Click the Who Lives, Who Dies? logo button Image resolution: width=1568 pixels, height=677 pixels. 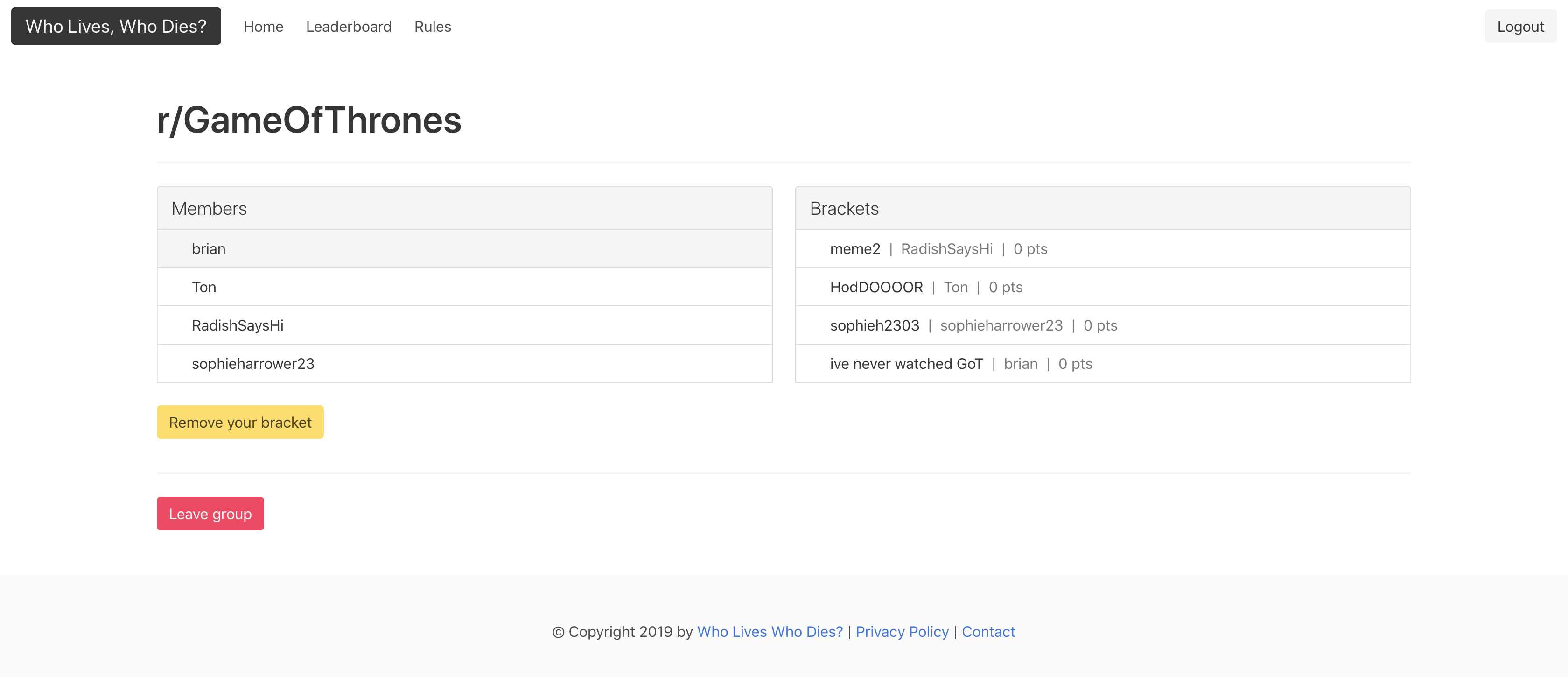(x=116, y=26)
